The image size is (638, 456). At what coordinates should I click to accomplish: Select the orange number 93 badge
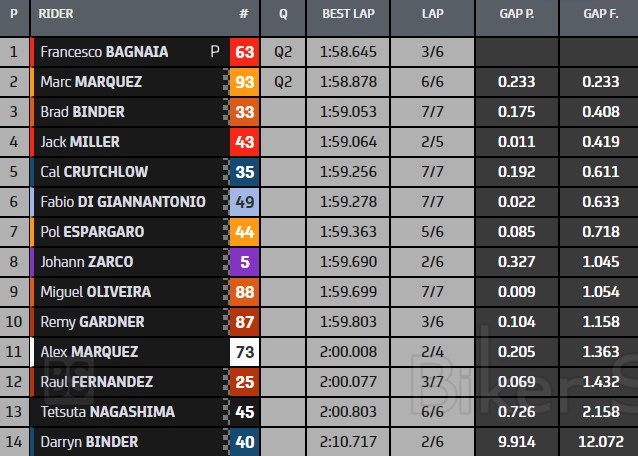[244, 82]
